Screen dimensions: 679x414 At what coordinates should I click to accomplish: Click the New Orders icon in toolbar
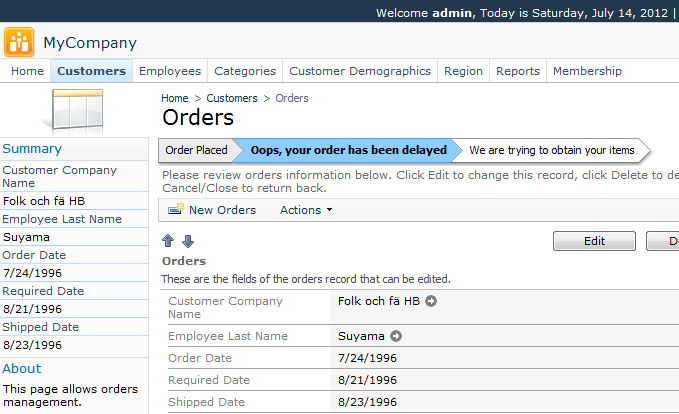pos(176,209)
